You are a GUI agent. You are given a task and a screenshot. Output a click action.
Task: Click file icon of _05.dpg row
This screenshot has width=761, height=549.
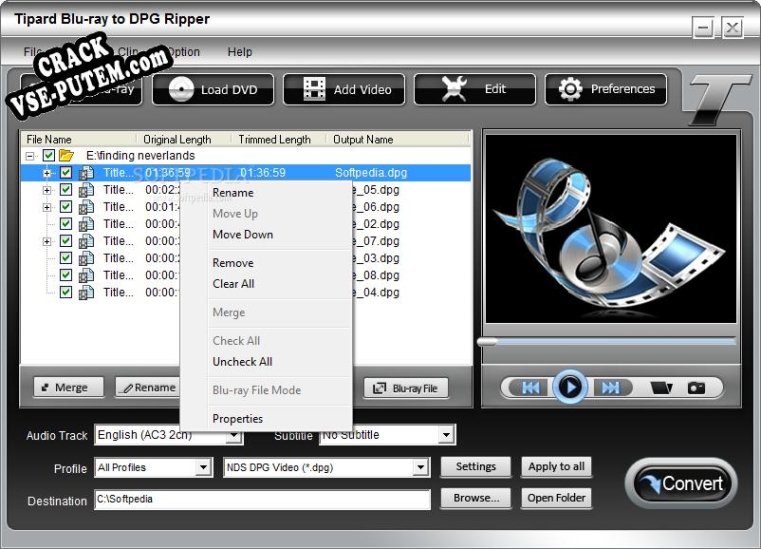pyautogui.click(x=86, y=190)
